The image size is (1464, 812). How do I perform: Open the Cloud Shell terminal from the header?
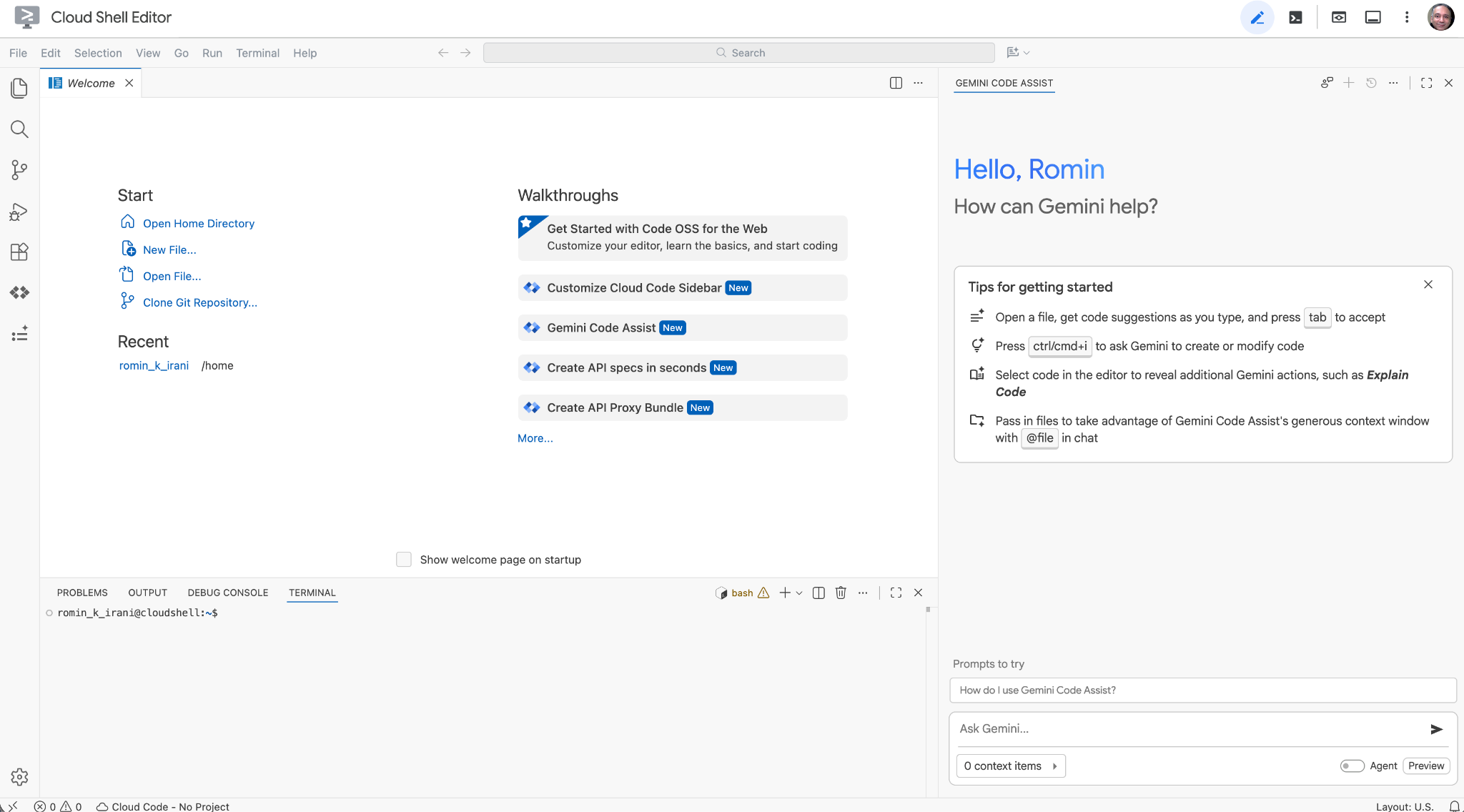tap(1295, 18)
